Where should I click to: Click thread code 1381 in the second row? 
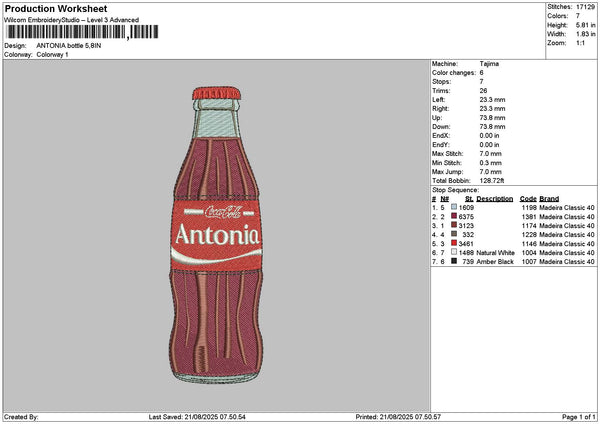pyautogui.click(x=529, y=217)
